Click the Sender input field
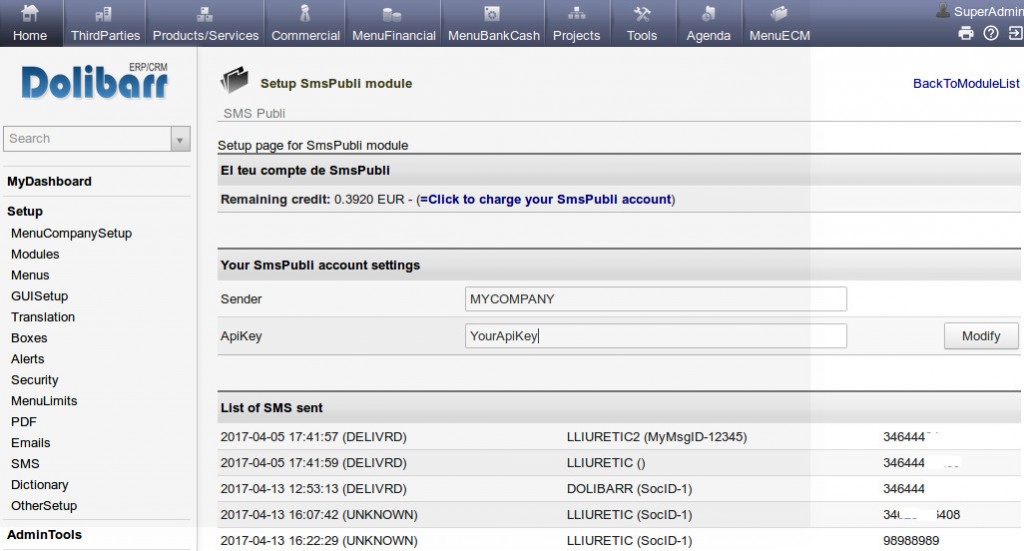Image resolution: width=1024 pixels, height=551 pixels. [656, 299]
